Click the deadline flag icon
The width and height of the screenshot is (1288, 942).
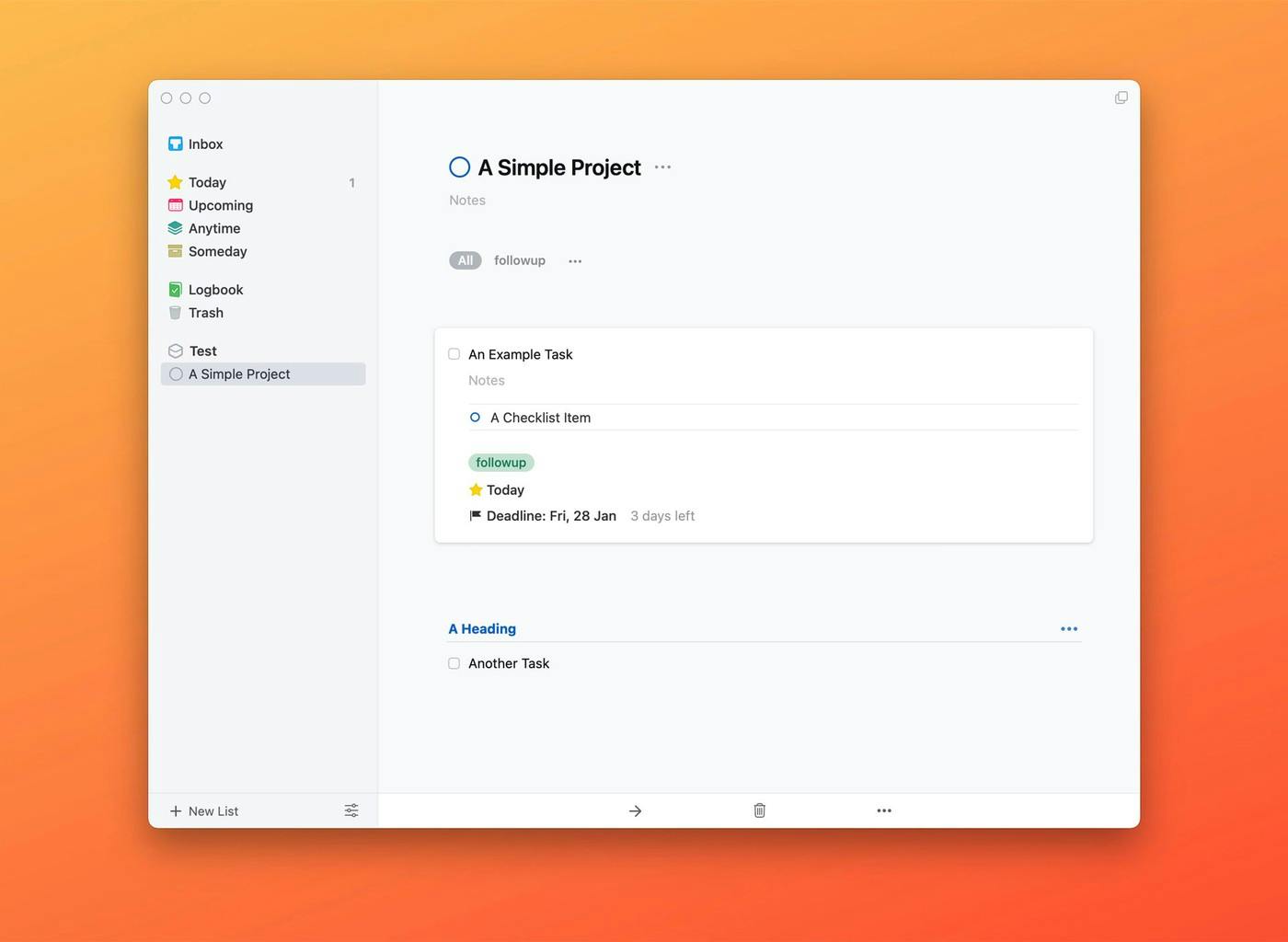(476, 515)
